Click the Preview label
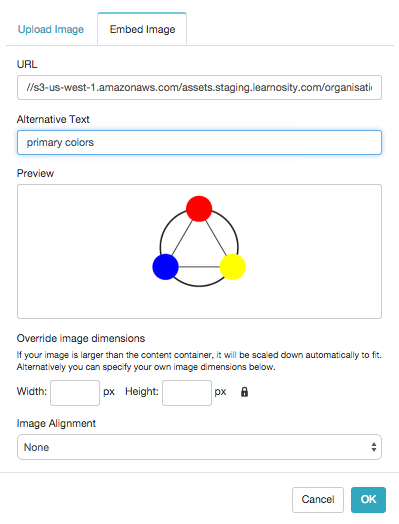The width and height of the screenshot is (399, 524). [x=35, y=173]
